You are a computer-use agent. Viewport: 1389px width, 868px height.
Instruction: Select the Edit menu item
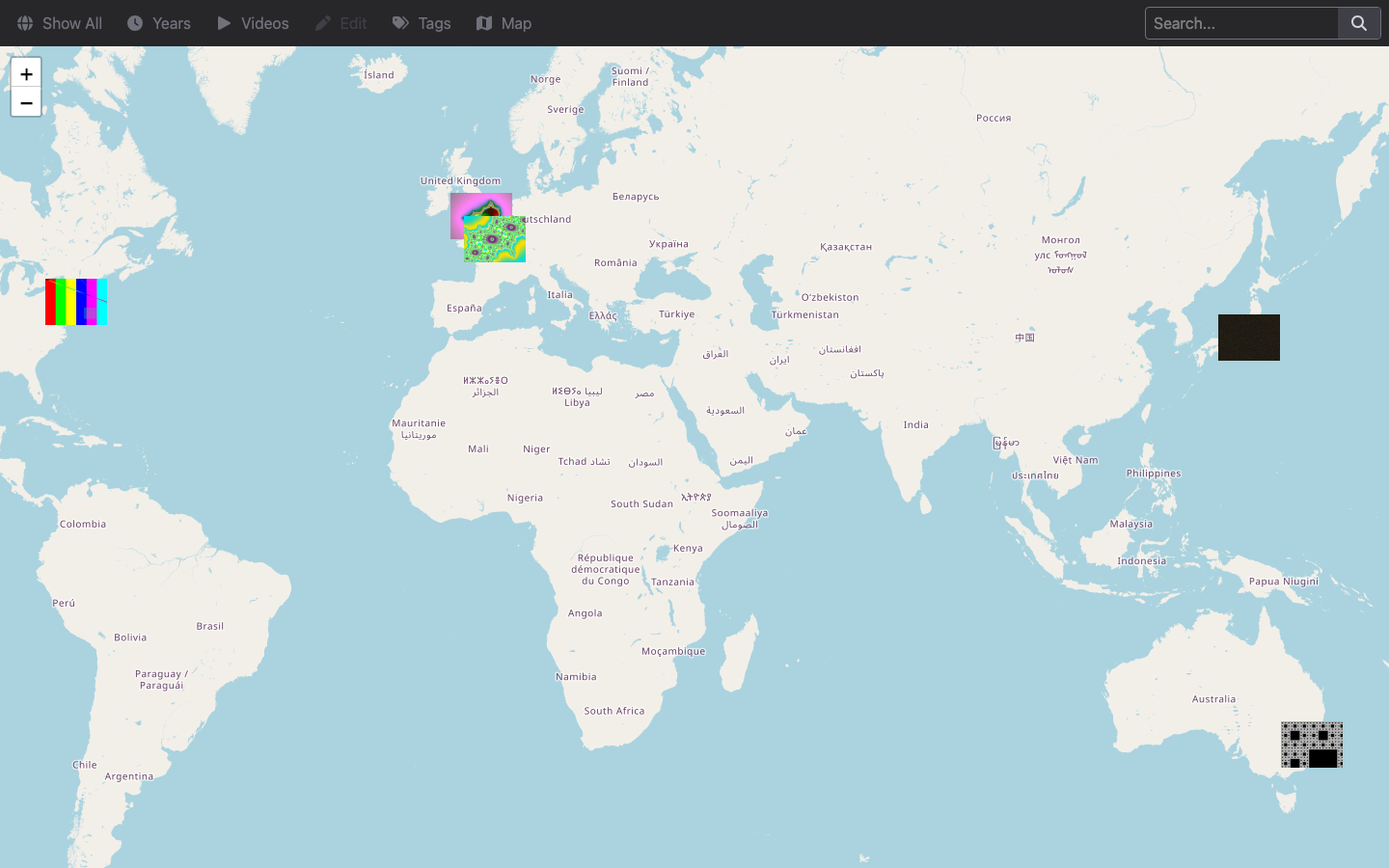(341, 23)
